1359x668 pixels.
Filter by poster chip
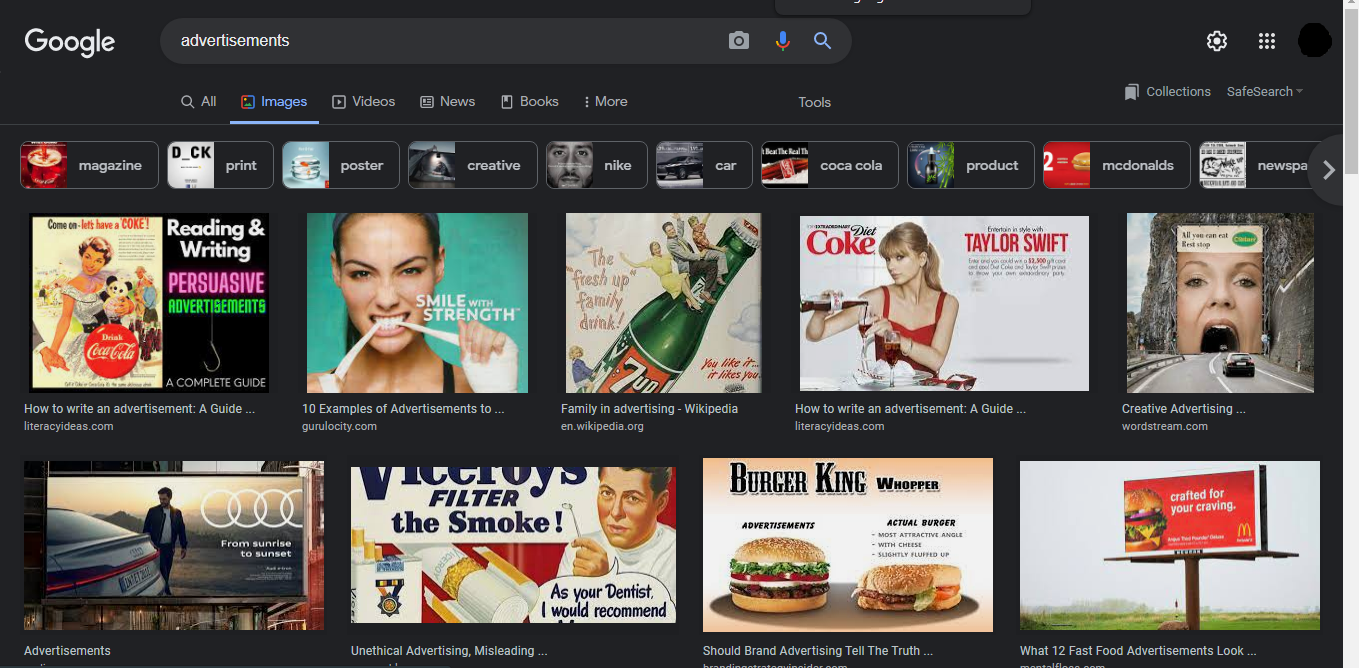341,165
